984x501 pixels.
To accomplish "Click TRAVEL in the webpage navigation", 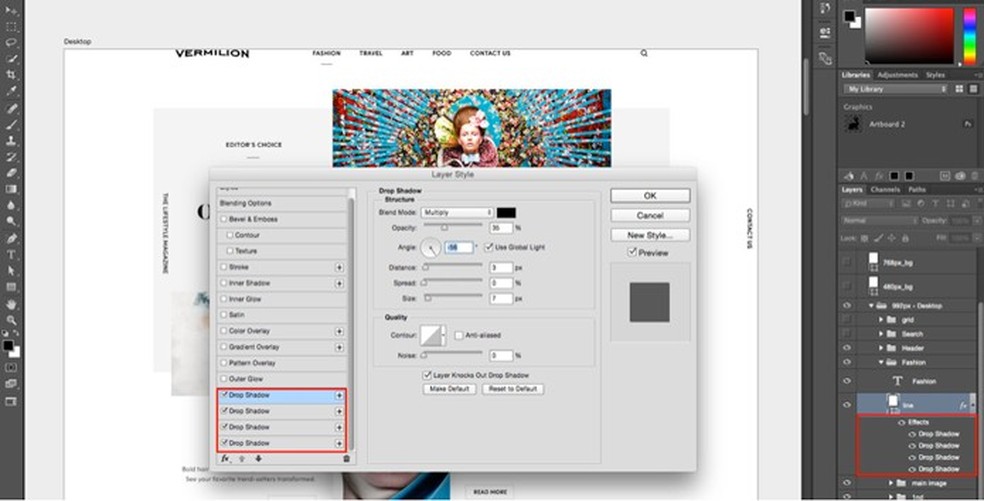I will tap(371, 53).
